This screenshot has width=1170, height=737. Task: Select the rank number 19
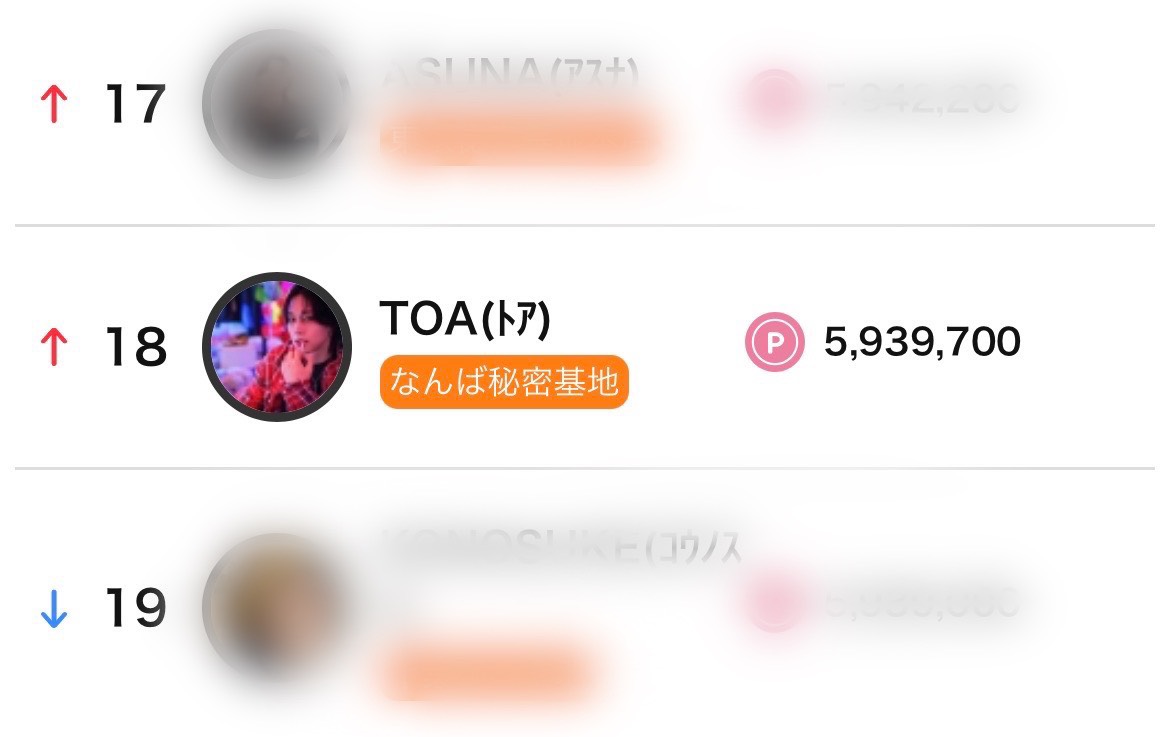click(135, 608)
